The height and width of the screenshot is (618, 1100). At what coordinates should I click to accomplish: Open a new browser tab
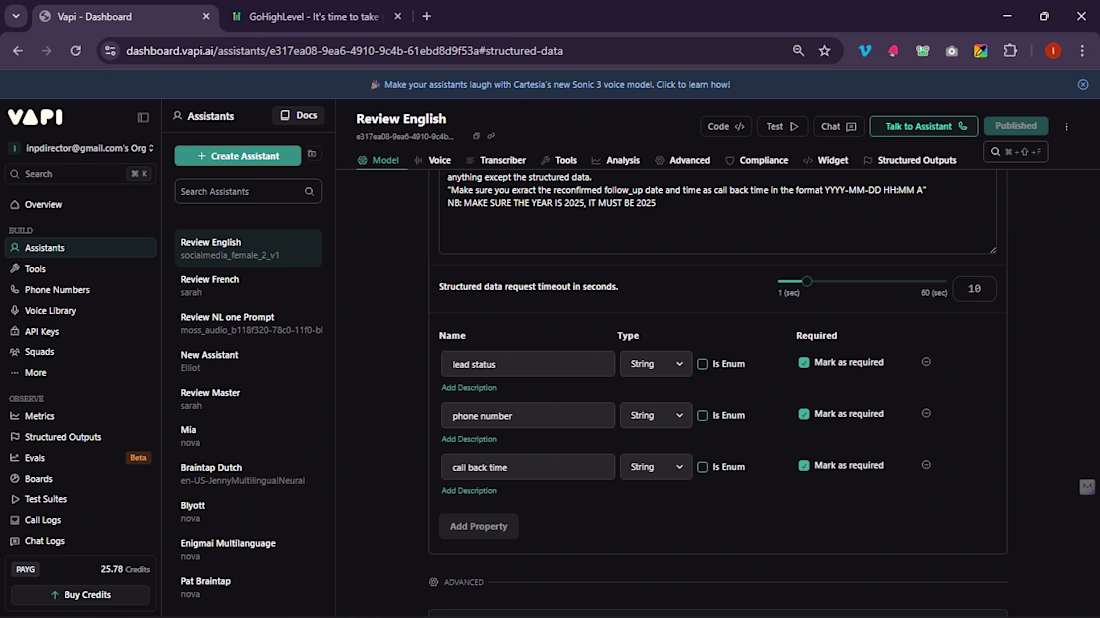point(427,16)
